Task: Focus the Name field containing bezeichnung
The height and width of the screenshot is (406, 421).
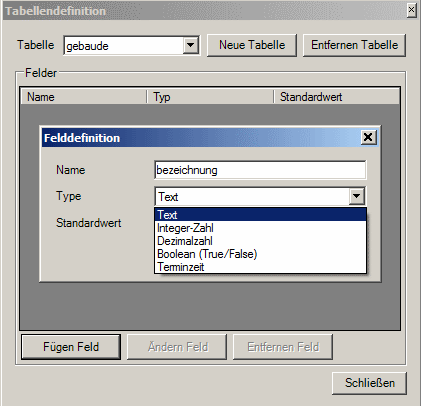Action: coord(260,170)
